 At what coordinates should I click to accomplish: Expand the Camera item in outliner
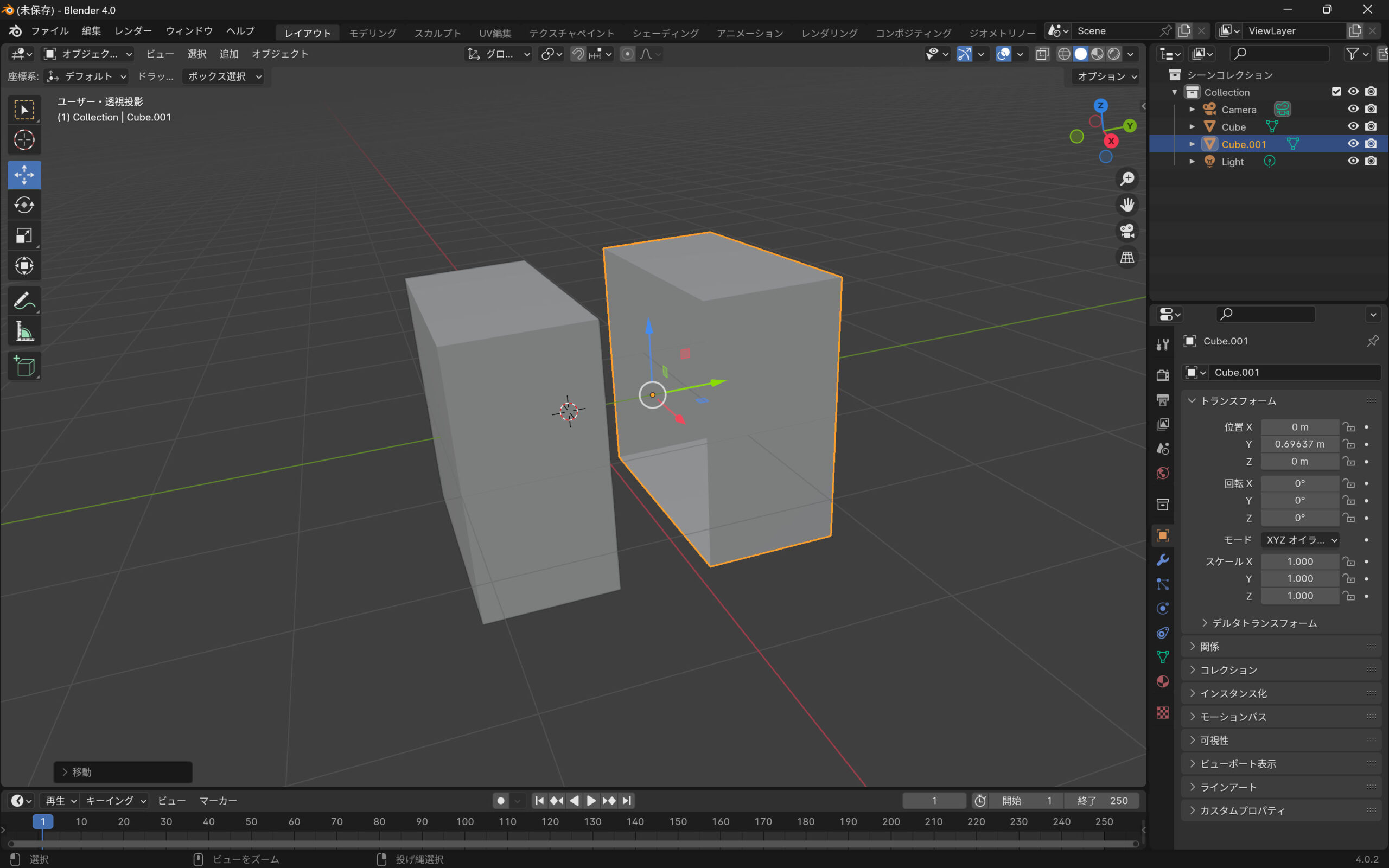(x=1192, y=109)
